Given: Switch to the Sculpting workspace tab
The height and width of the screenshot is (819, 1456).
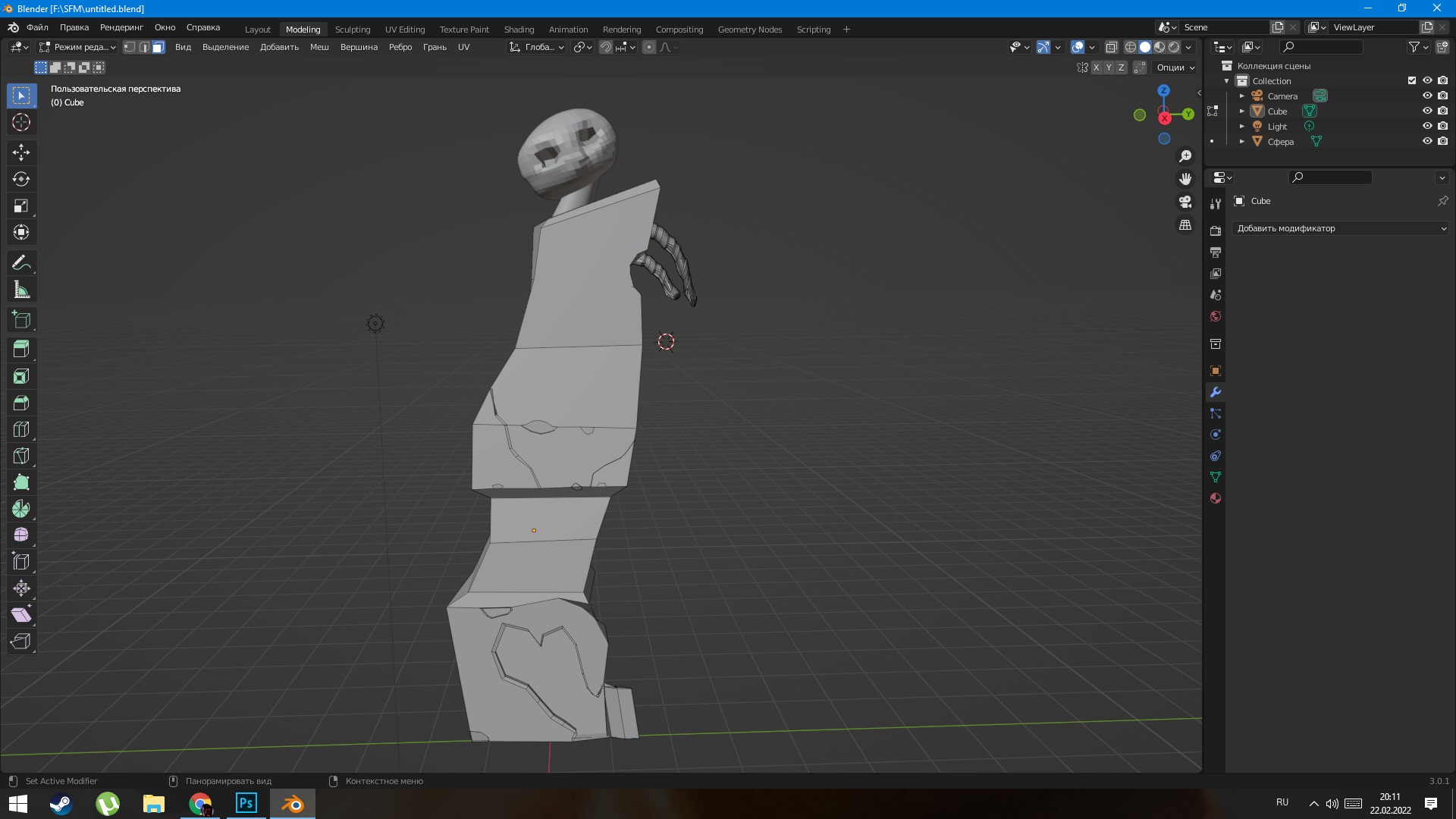Looking at the screenshot, I should [353, 29].
